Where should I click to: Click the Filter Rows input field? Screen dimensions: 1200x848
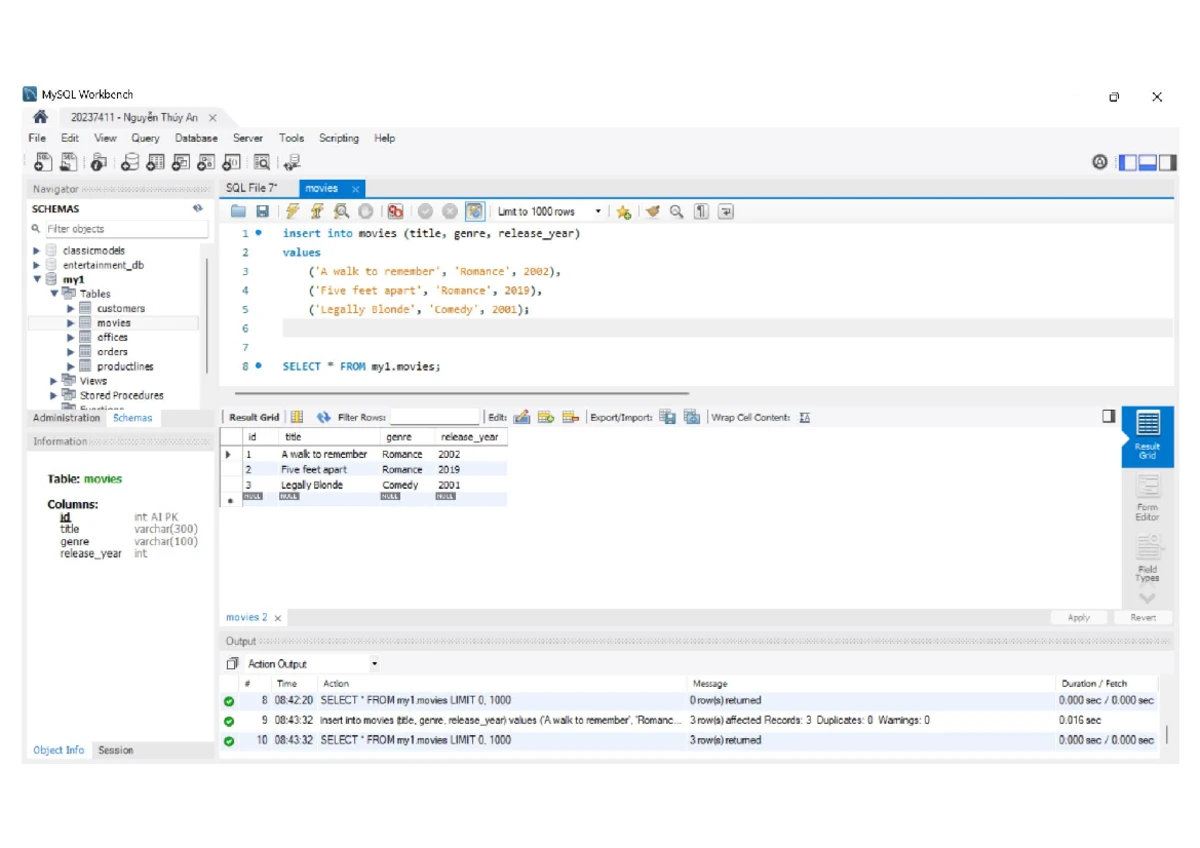point(435,418)
